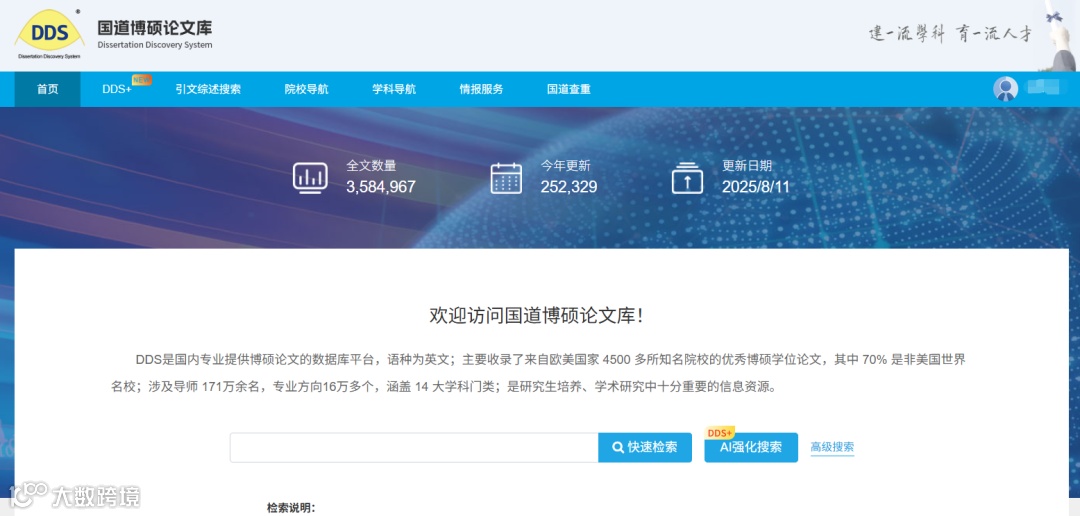The width and height of the screenshot is (1080, 516).
Task: Open the 高级搜索 link
Action: (832, 447)
